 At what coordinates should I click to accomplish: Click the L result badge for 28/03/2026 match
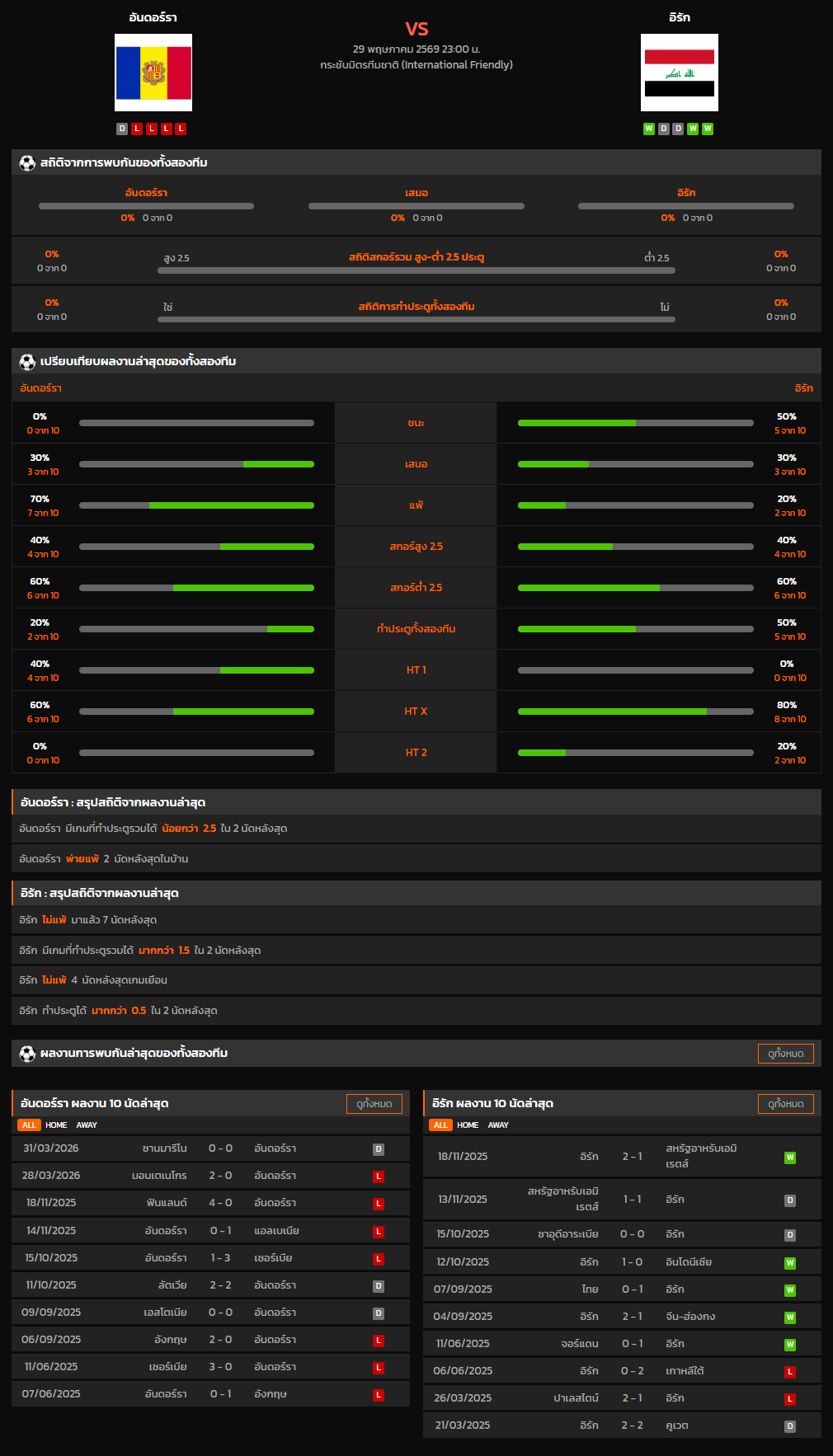(379, 1177)
